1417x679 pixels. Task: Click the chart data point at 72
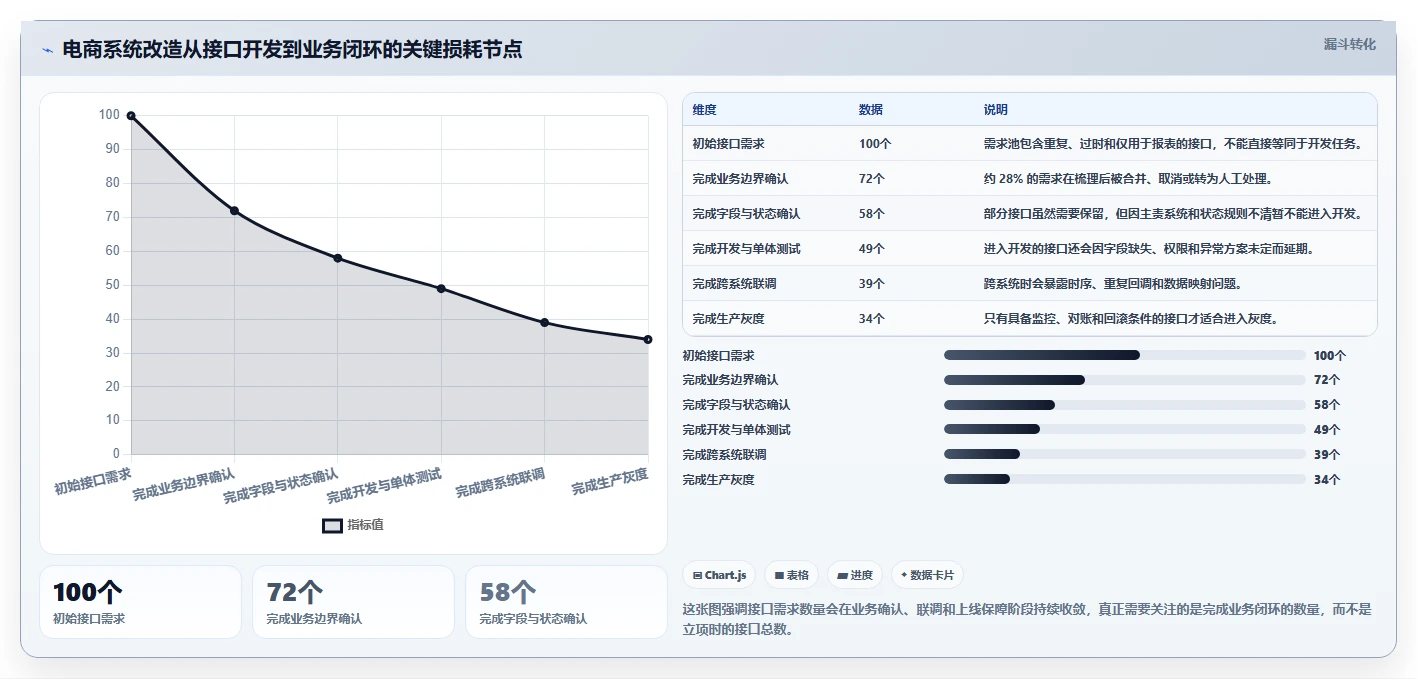click(x=234, y=211)
